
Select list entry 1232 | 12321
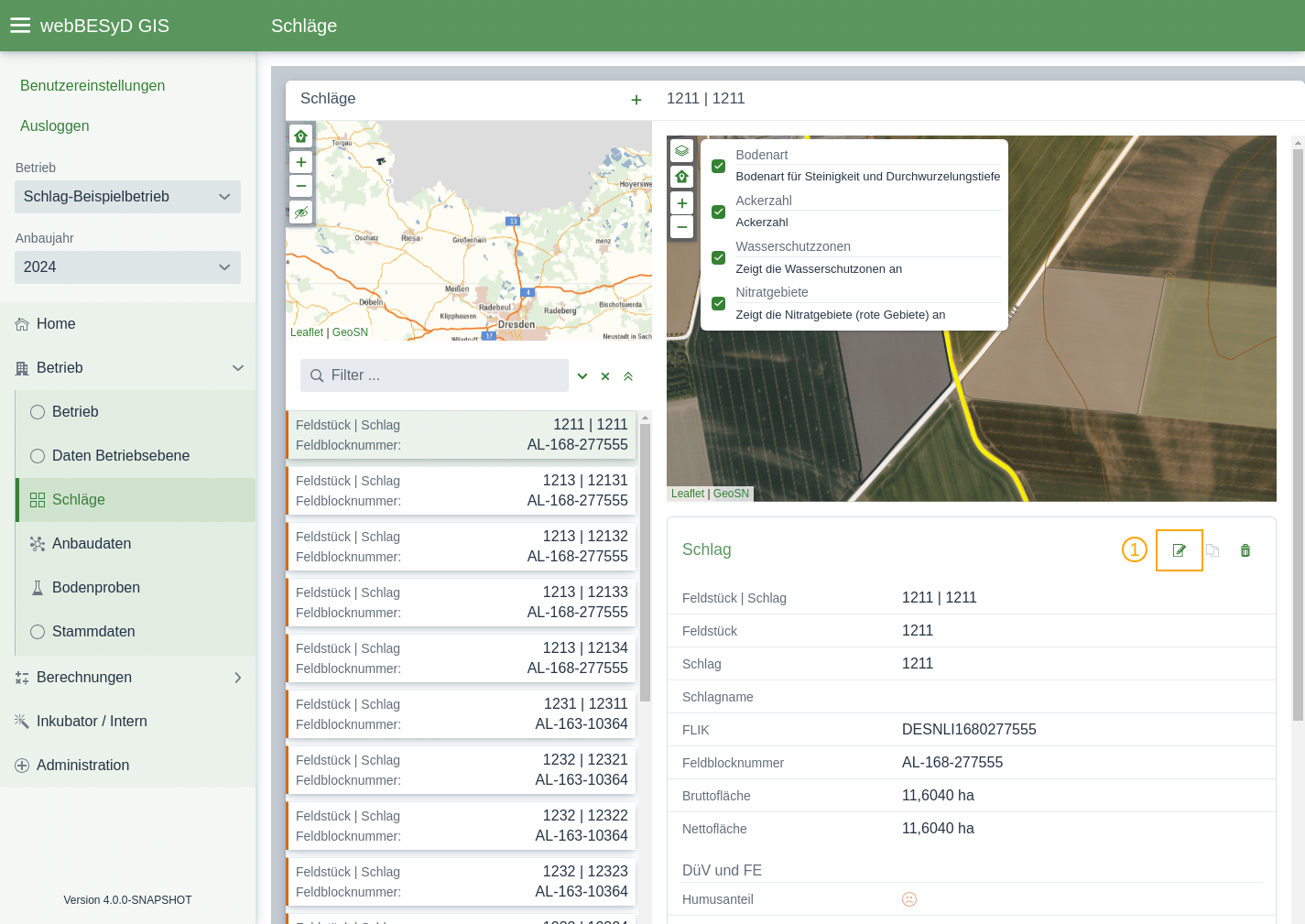(461, 770)
